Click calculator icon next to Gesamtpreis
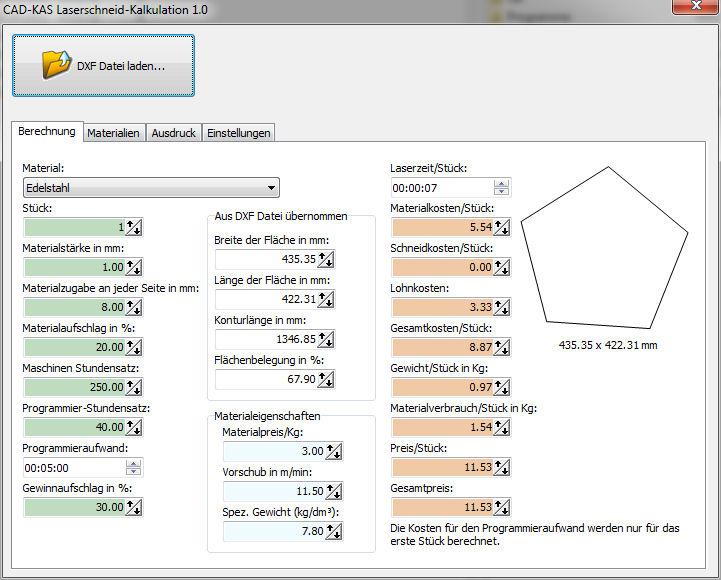The width and height of the screenshot is (721, 580). coord(502,507)
